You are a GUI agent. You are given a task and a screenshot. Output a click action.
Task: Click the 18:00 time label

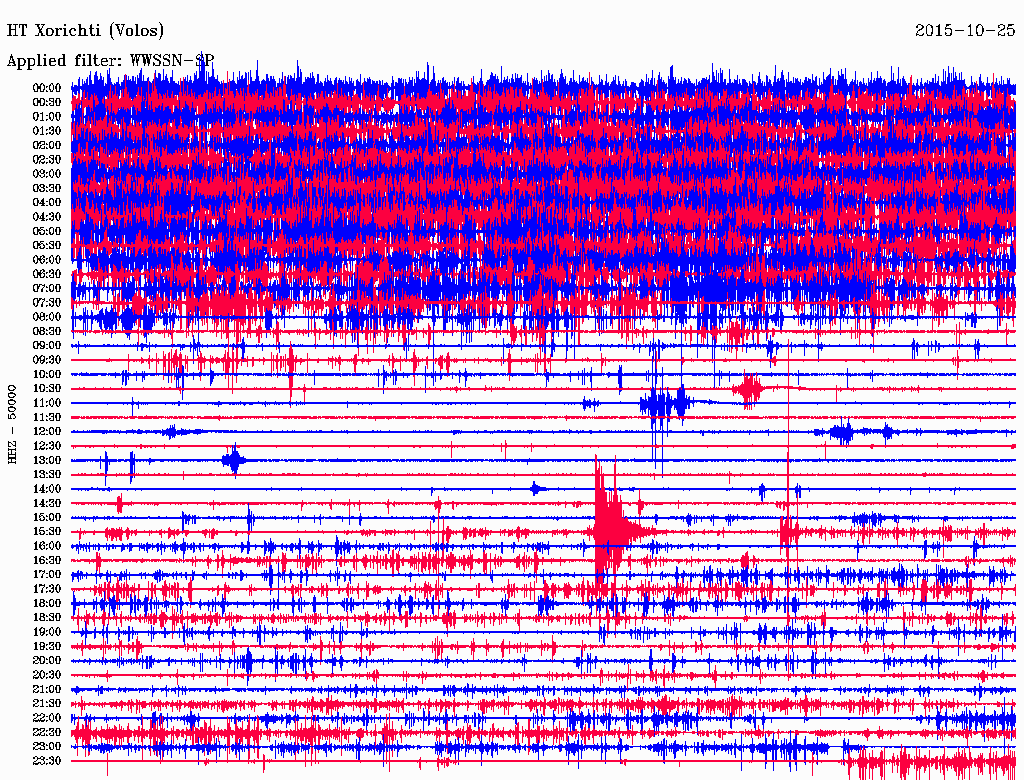(47, 603)
